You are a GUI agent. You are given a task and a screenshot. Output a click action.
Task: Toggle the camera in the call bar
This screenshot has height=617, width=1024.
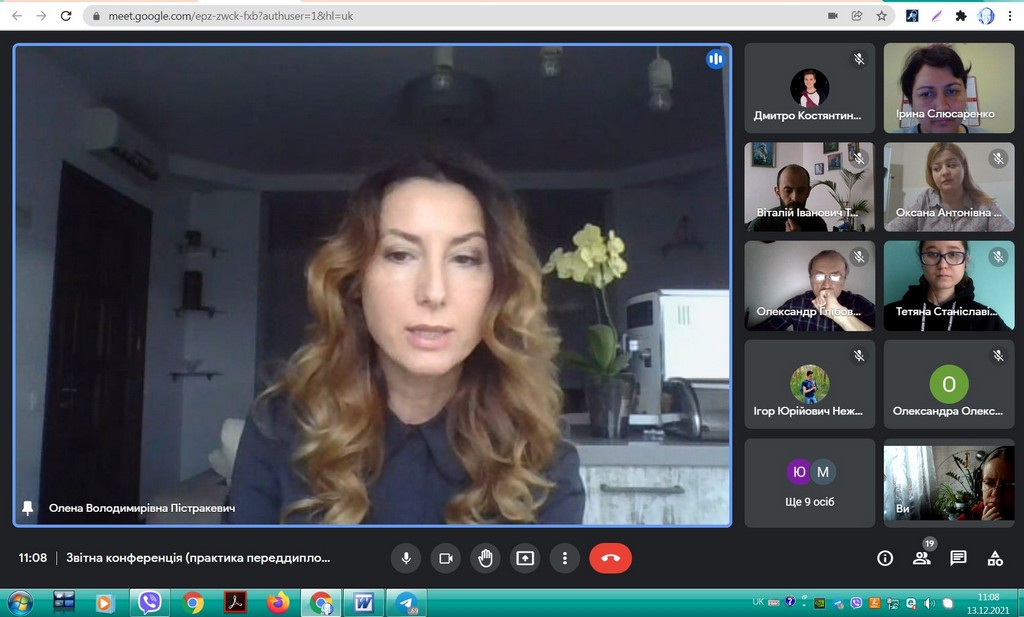coord(446,558)
